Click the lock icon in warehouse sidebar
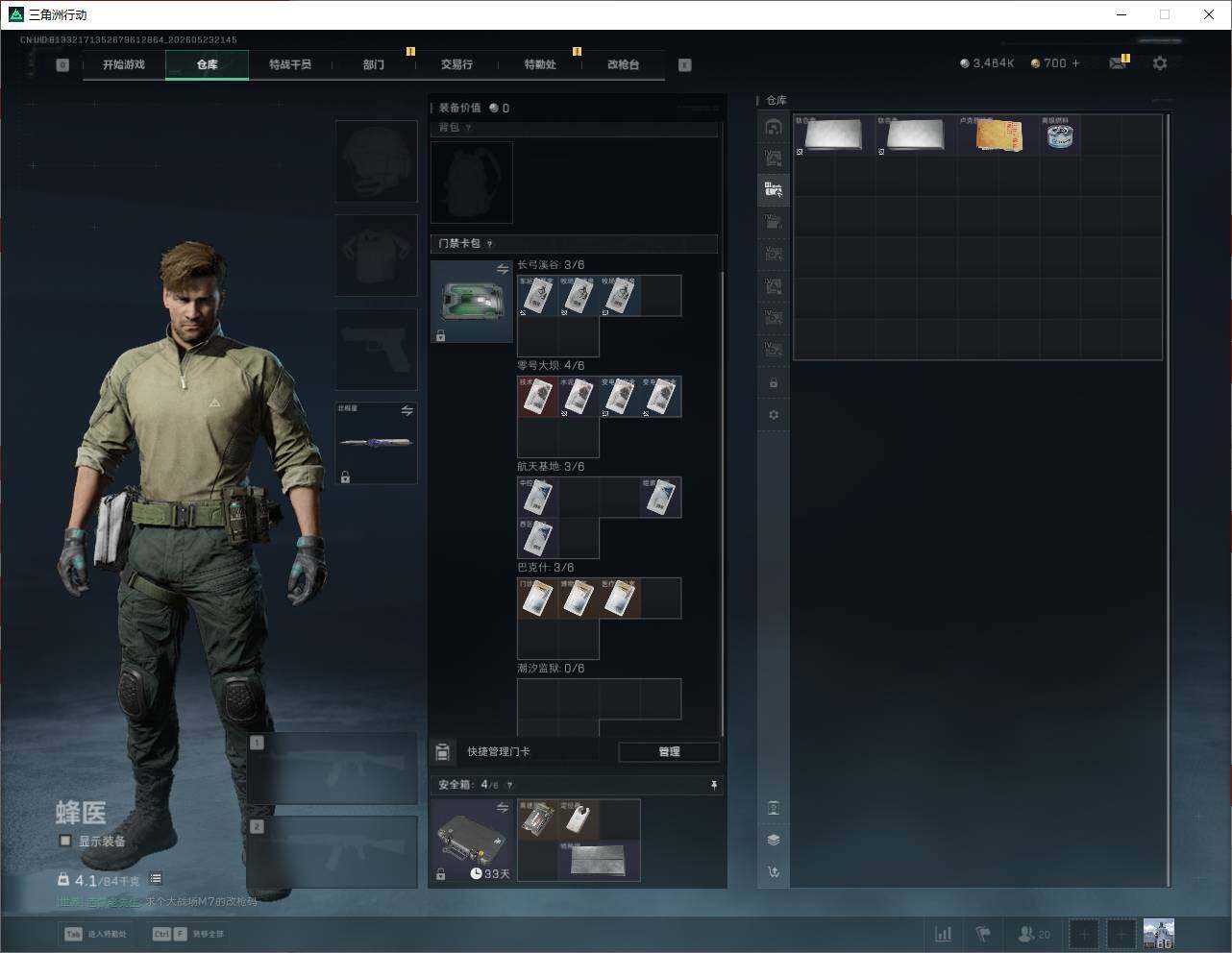Image resolution: width=1232 pixels, height=953 pixels. 774,383
